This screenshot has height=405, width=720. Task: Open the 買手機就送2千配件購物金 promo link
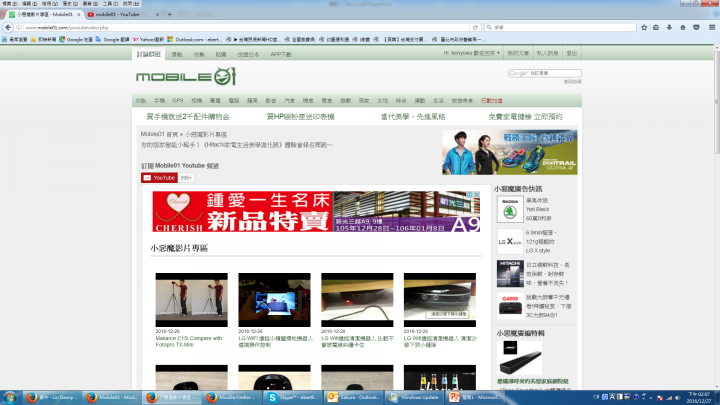[x=188, y=117]
